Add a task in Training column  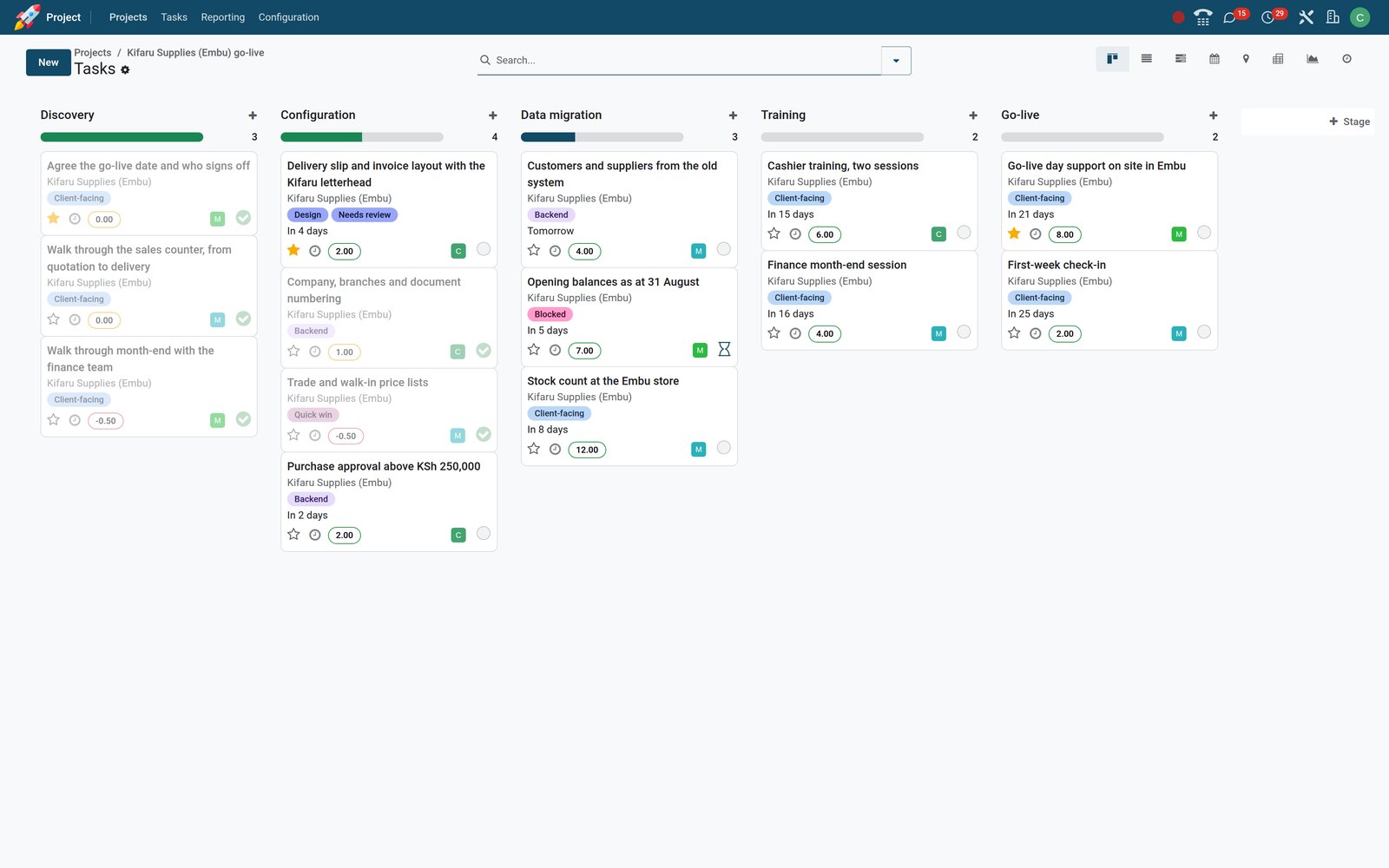pos(973,115)
